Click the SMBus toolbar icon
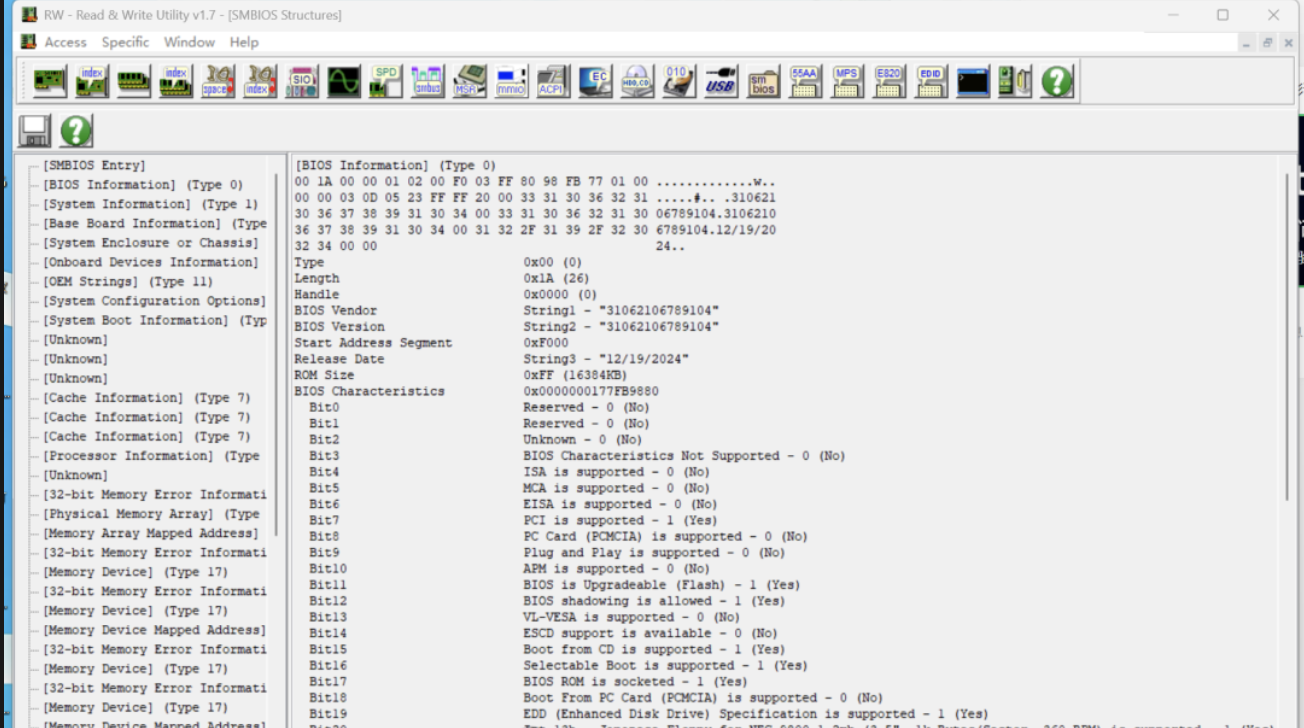Image resolution: width=1304 pixels, height=728 pixels. [427, 81]
